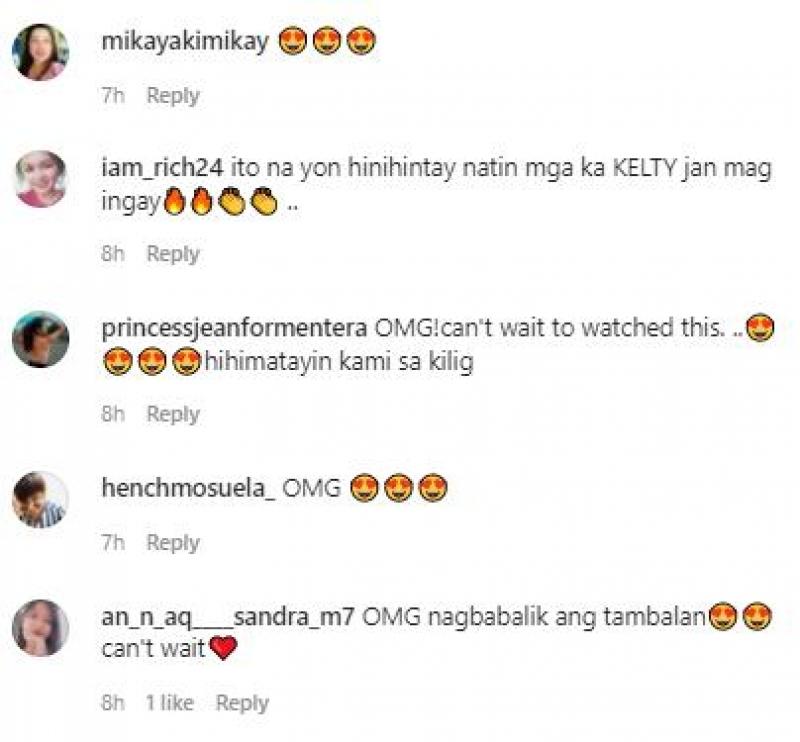Viewport: 800px width, 742px height.
Task: Click the red heart emoji after can't wait
Action: pos(223,649)
